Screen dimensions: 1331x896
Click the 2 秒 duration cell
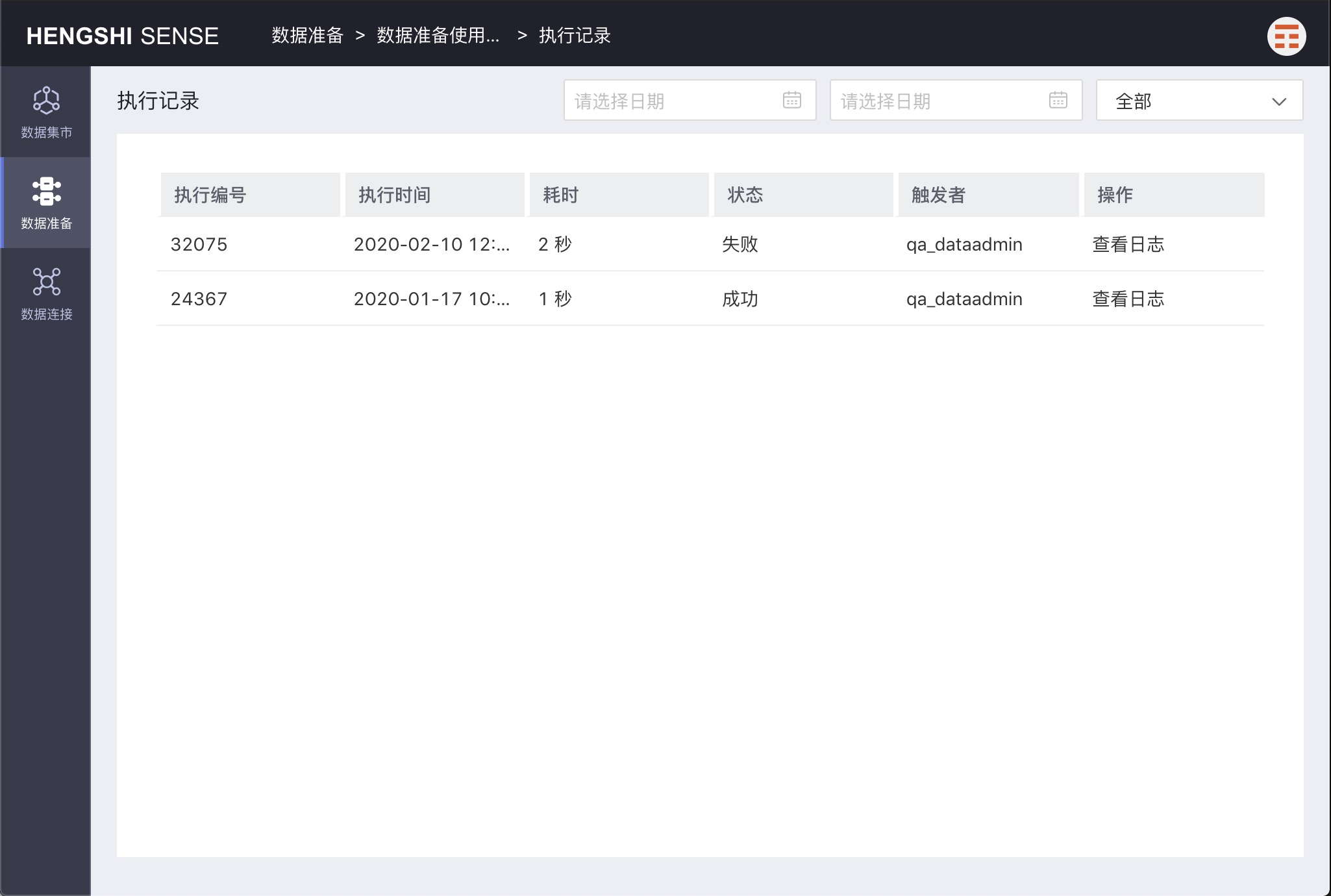pos(555,244)
